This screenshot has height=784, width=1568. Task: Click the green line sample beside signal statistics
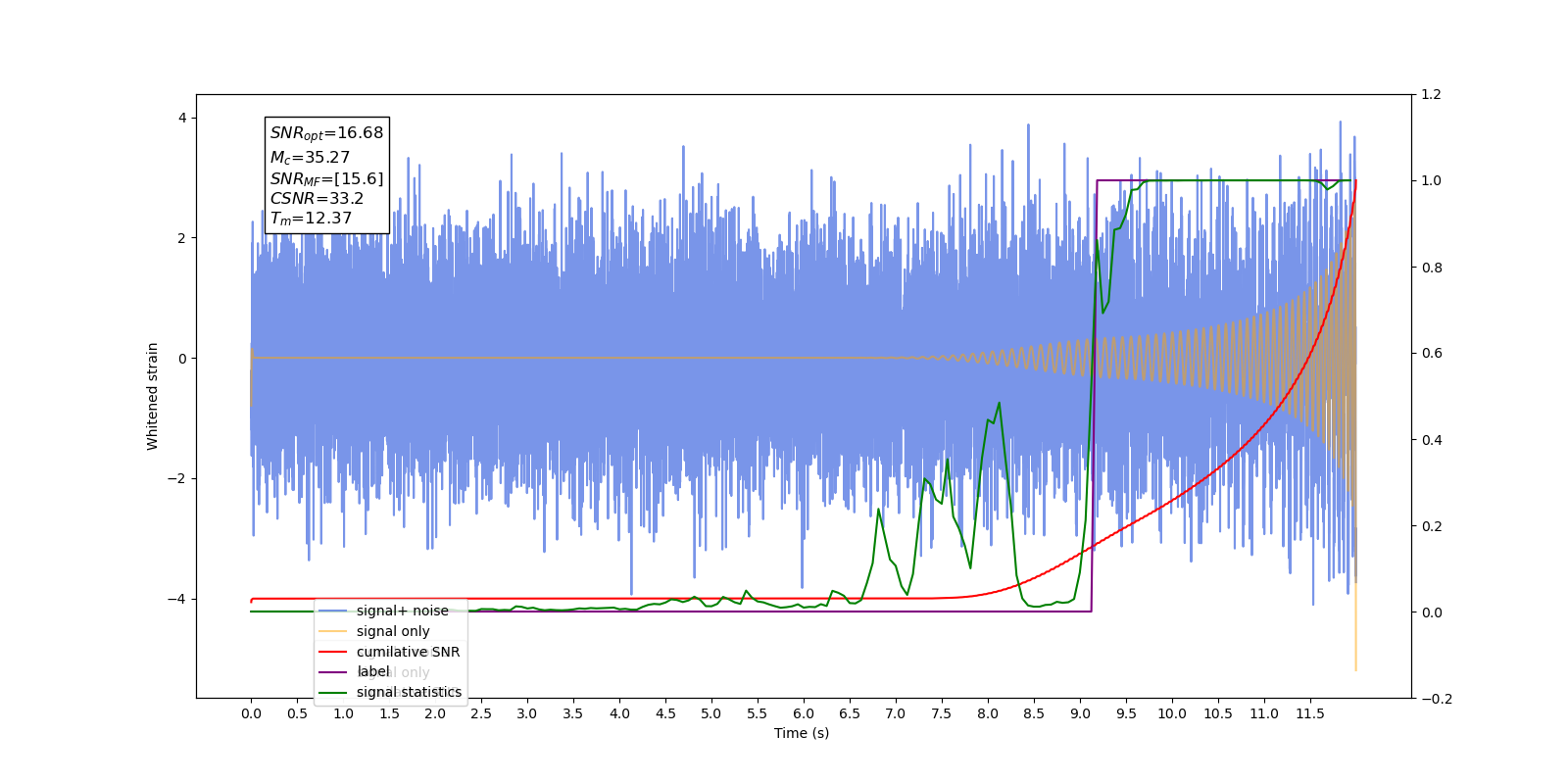coord(333,692)
